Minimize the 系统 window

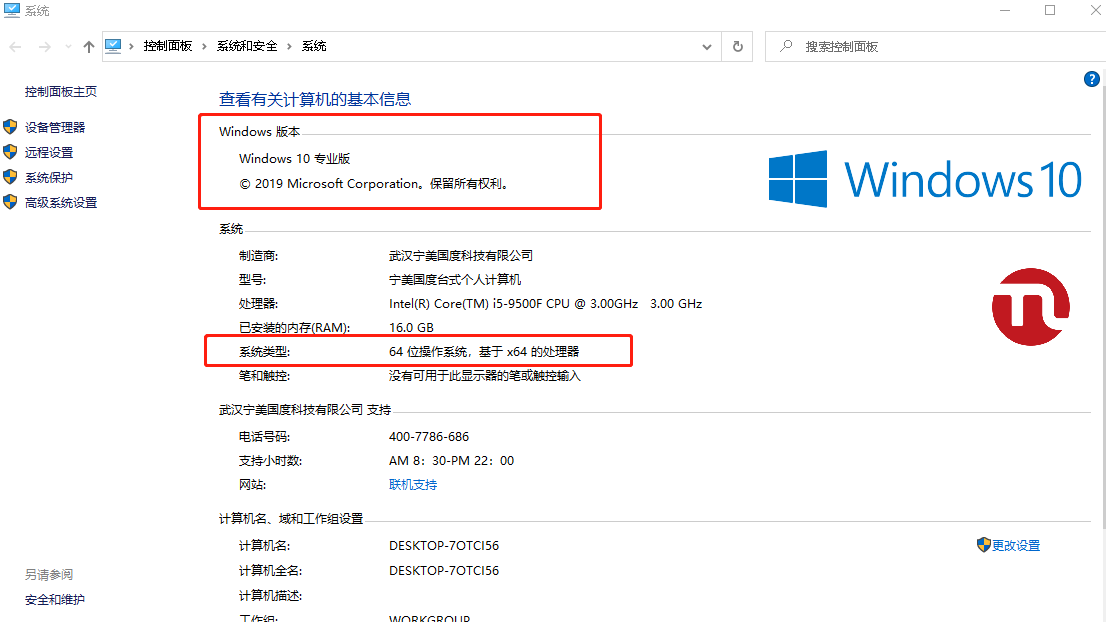pos(1005,10)
